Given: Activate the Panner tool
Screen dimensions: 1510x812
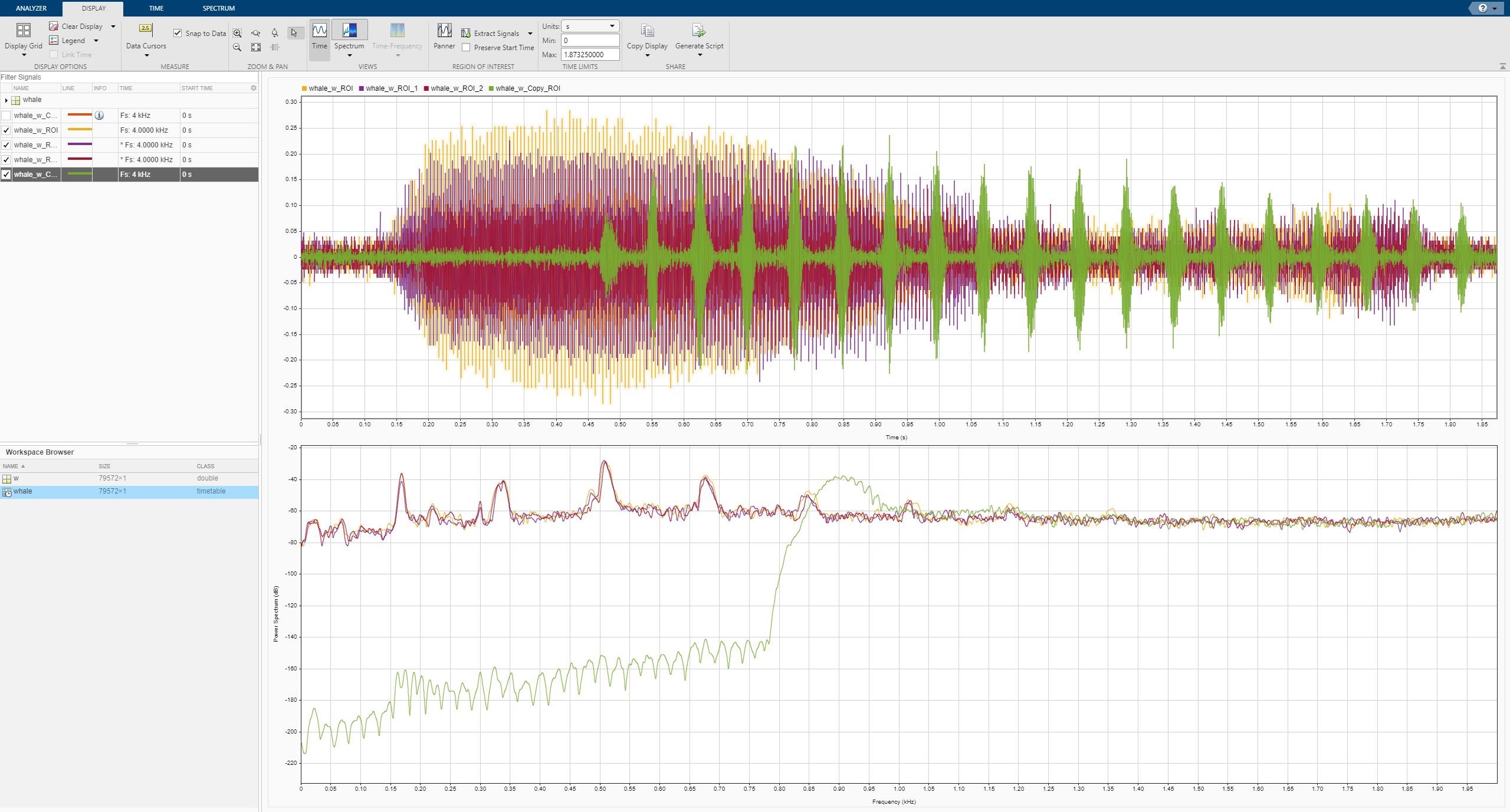Looking at the screenshot, I should 444,31.
